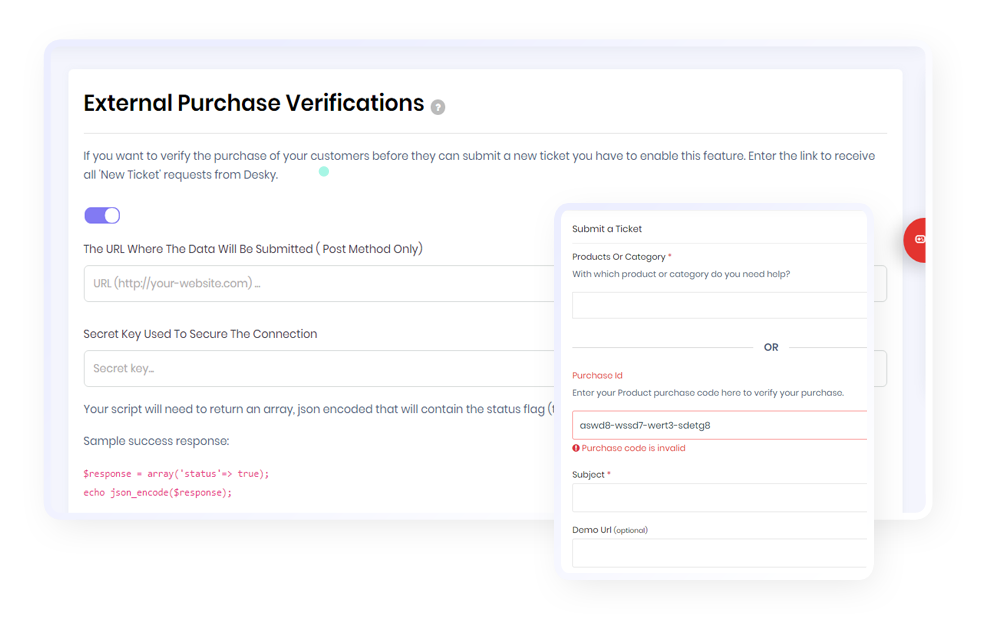Open the Products Or Category dropdown field
Viewport: 997px width, 628px height.
(x=719, y=305)
